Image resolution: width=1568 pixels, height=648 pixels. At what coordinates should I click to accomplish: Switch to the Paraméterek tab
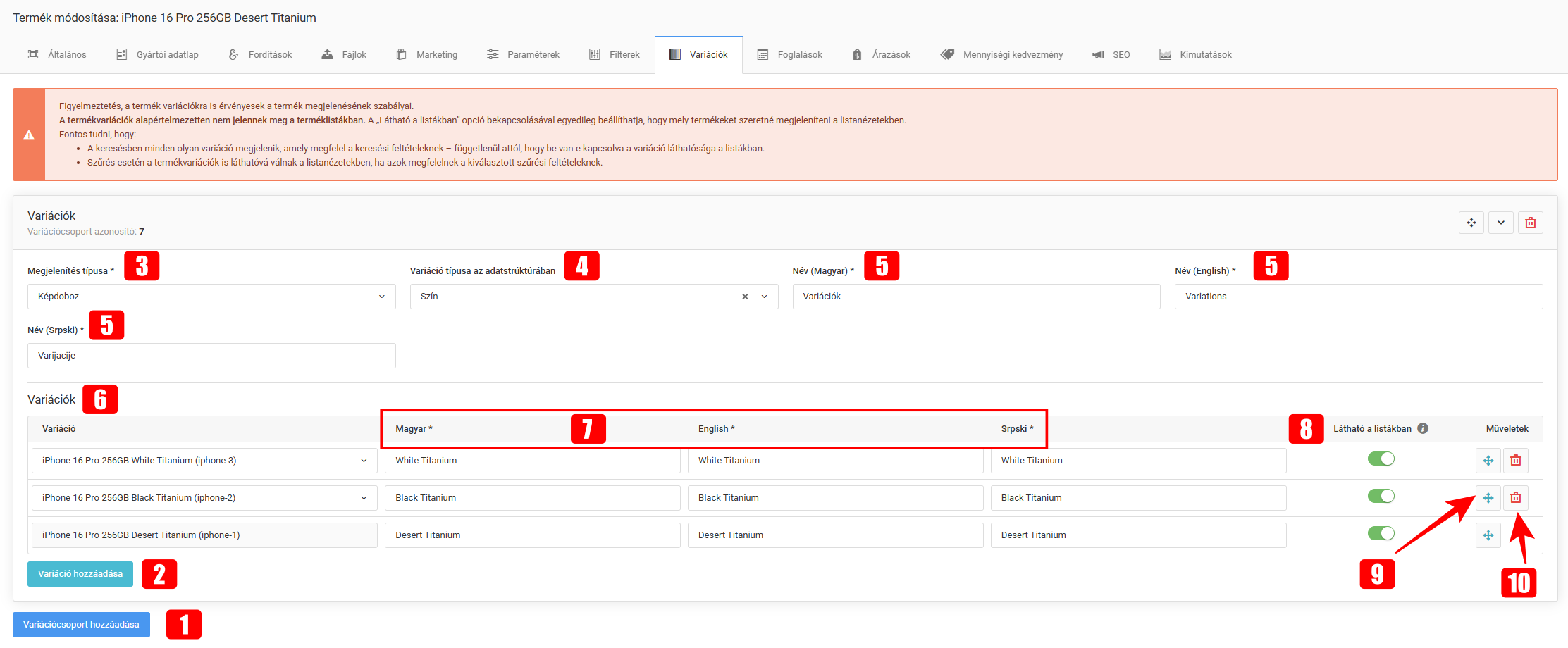point(523,55)
